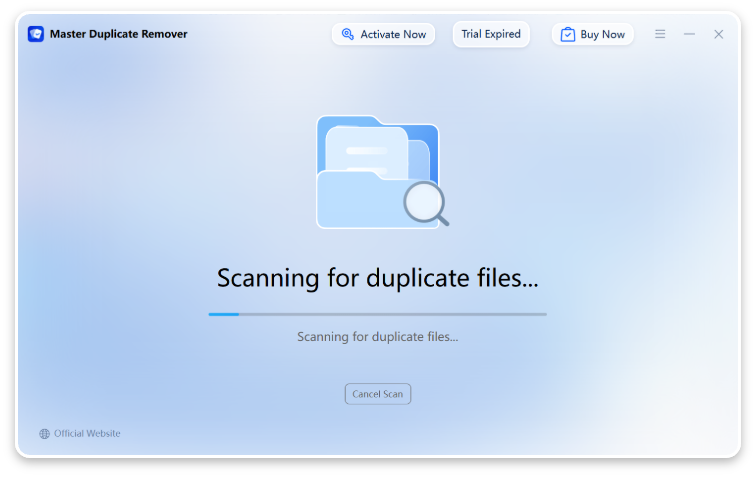Click the Master Duplicate Remover logo icon
The height and width of the screenshot is (477, 756).
36,34
